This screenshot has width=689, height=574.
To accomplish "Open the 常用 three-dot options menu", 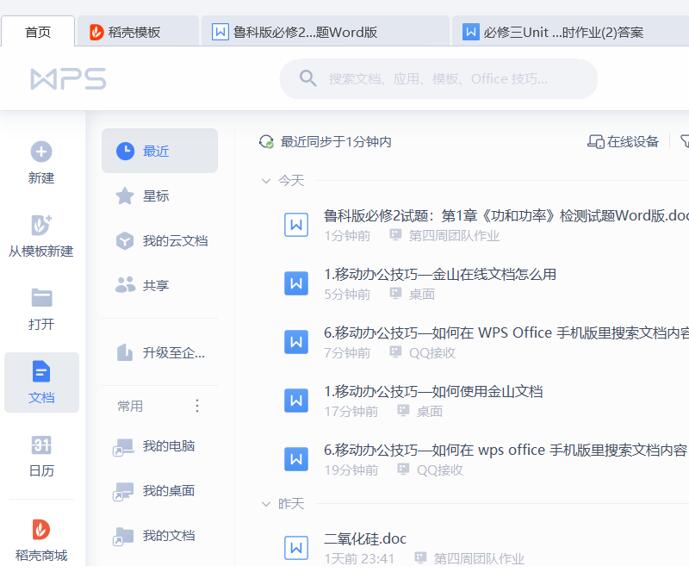I will [197, 406].
